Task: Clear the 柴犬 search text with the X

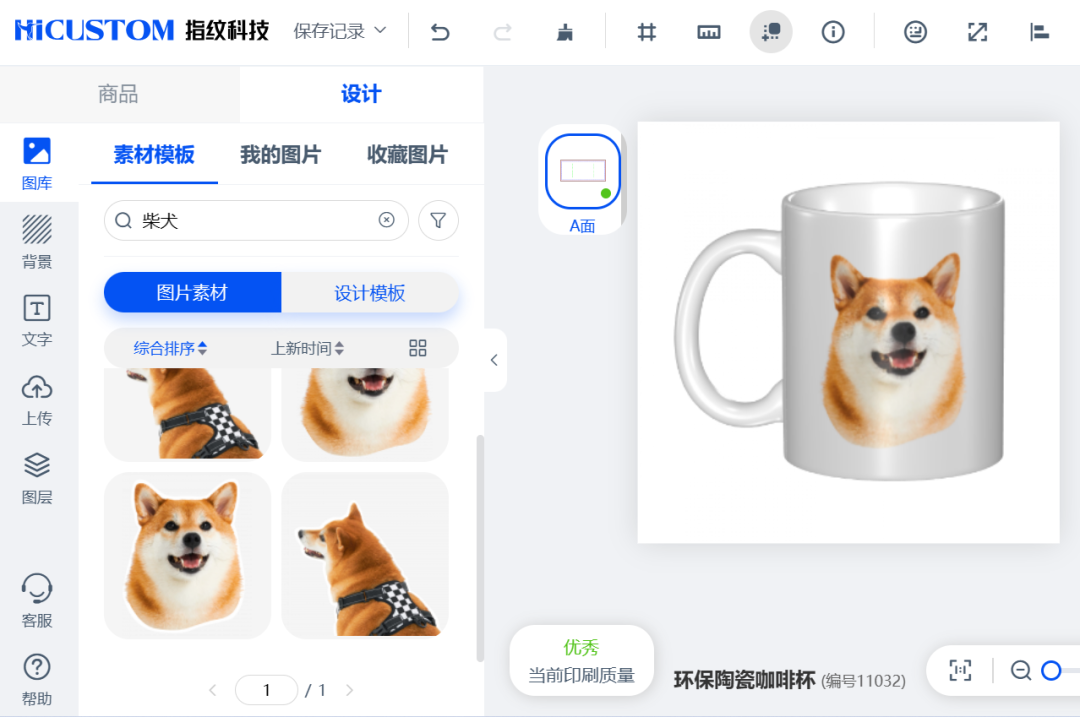Action: pyautogui.click(x=387, y=220)
